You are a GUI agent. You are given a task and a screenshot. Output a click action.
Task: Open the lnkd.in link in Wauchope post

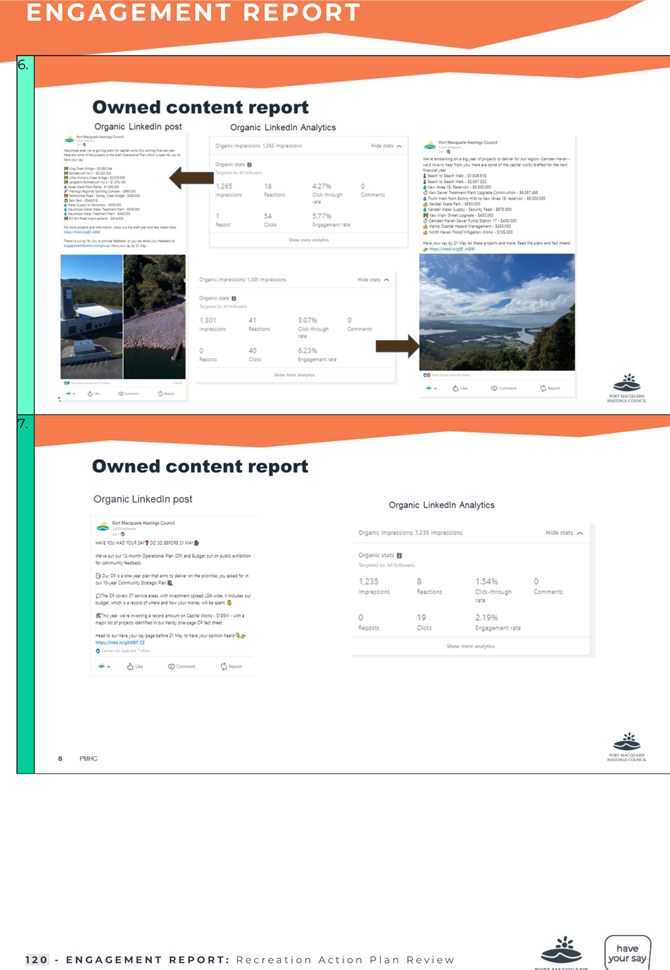tap(82, 232)
